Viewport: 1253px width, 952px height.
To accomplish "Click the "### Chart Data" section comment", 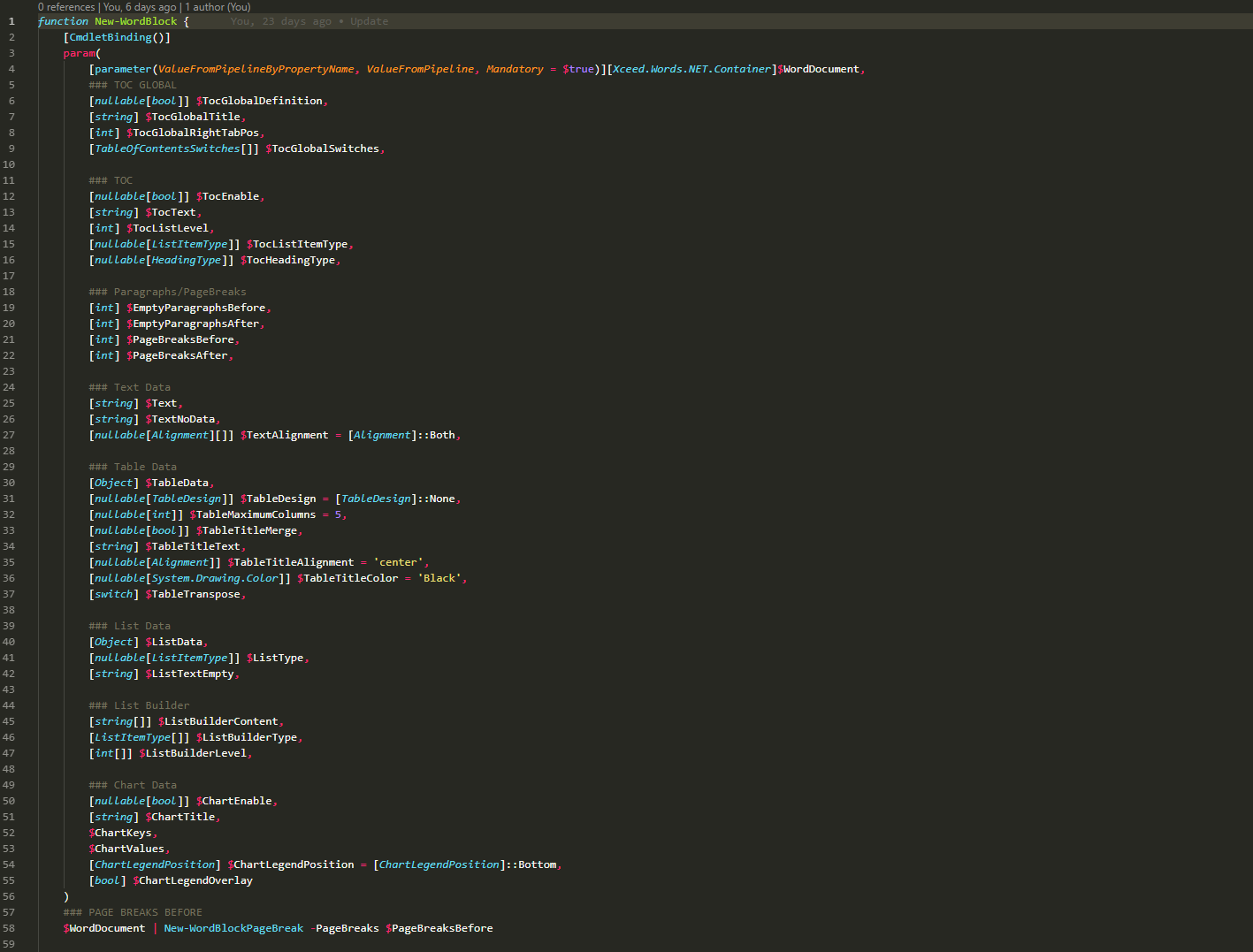I will (x=133, y=784).
